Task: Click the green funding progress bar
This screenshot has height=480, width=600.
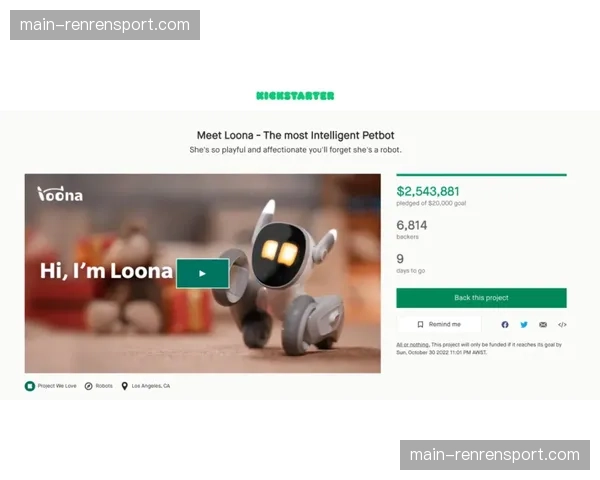Action: (x=481, y=175)
